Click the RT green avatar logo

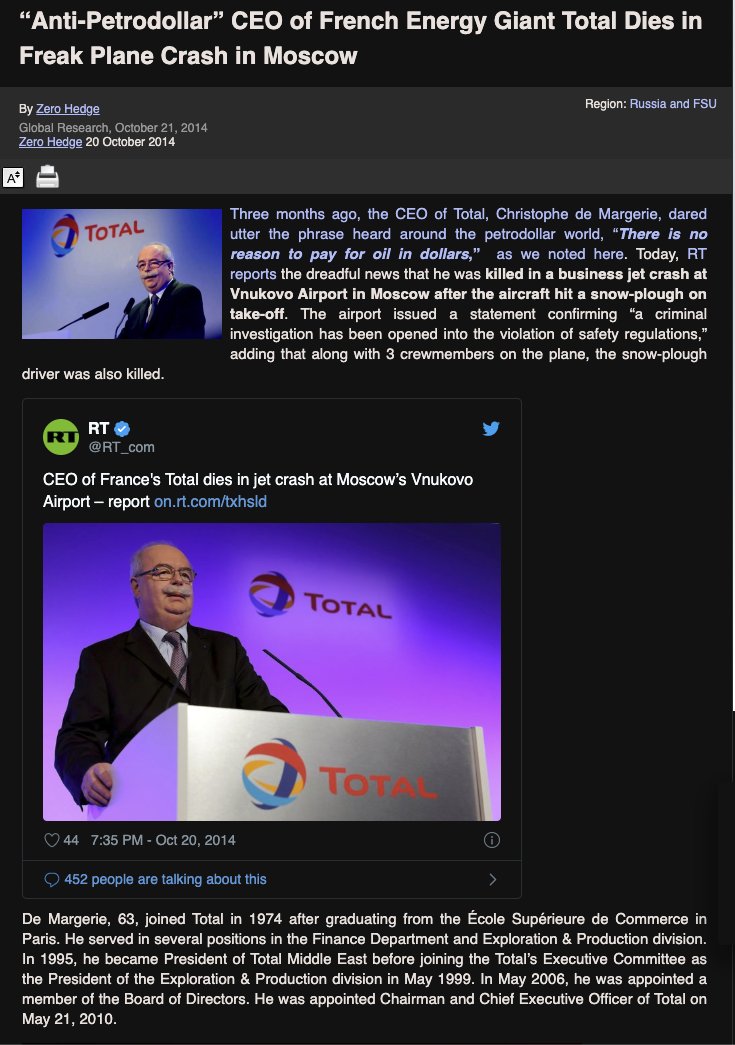pos(61,437)
